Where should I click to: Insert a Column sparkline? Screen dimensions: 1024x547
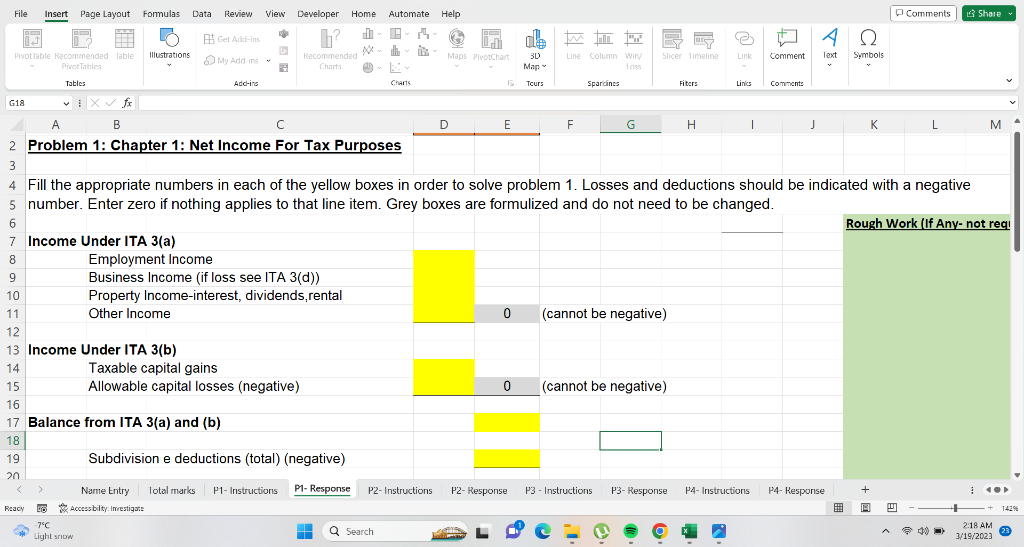tap(603, 46)
